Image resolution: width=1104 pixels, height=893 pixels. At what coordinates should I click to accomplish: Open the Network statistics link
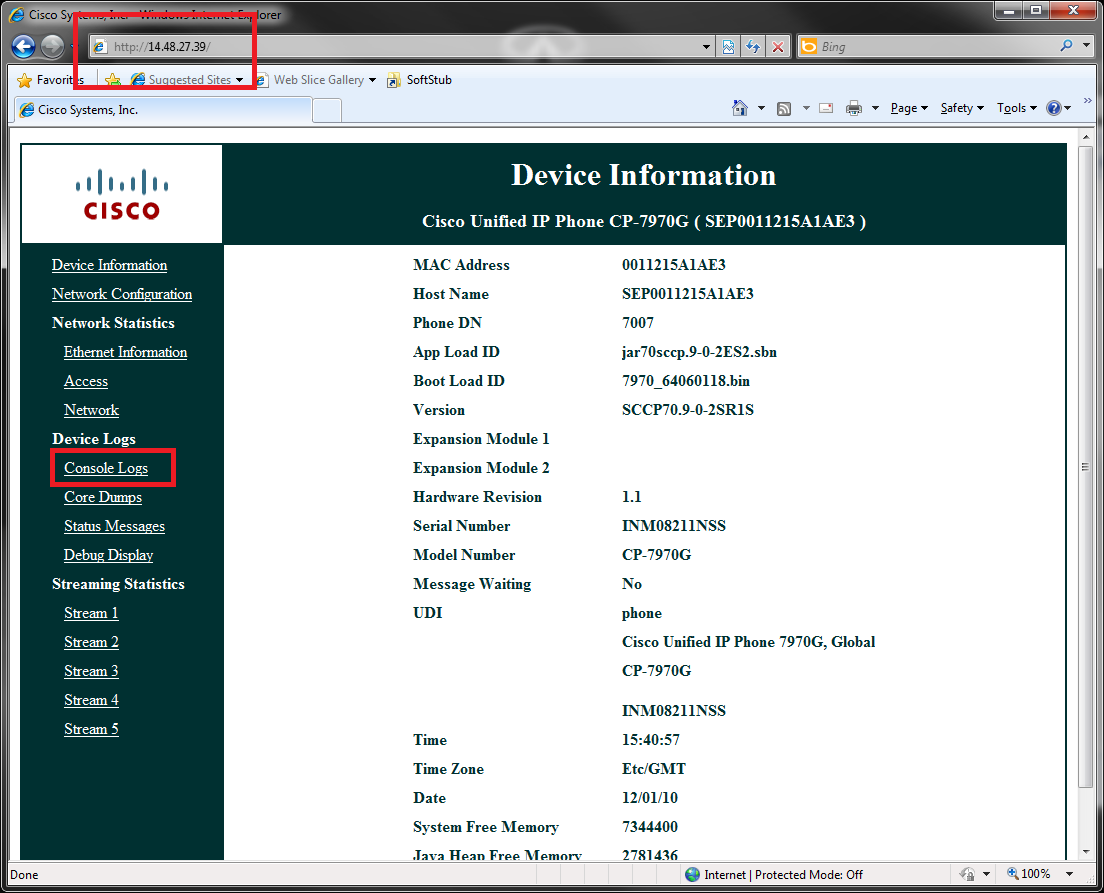coord(92,410)
